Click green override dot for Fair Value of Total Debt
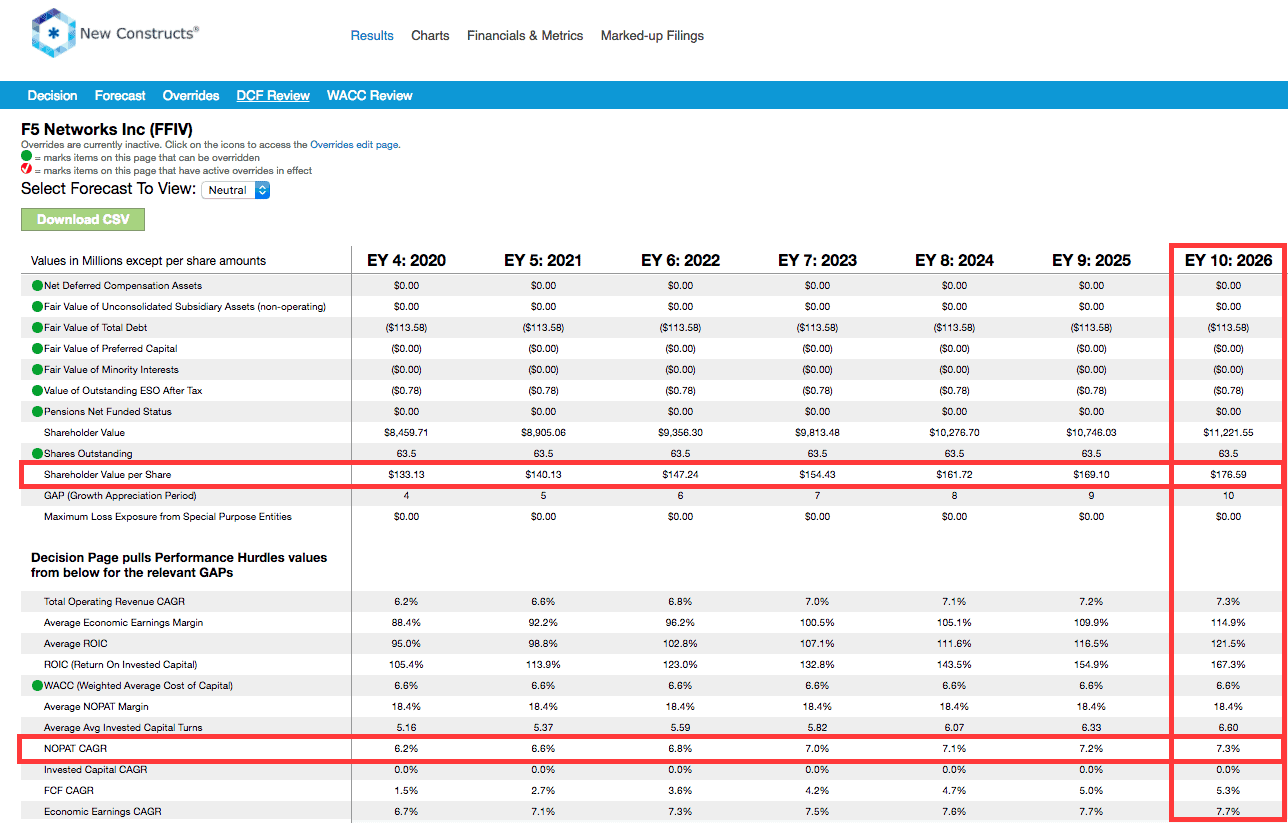This screenshot has width=1288, height=823. 37,328
